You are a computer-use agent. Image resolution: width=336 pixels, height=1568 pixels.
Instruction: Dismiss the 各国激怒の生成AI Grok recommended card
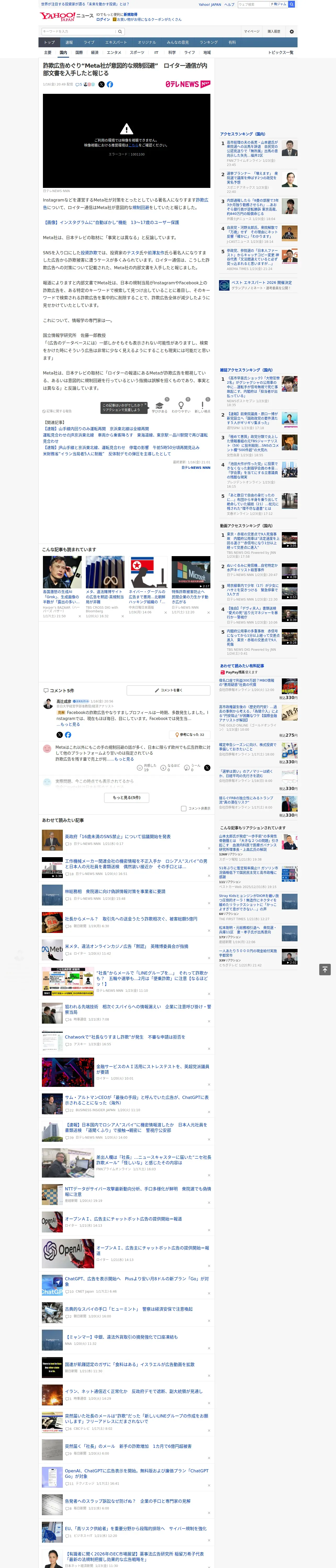click(79, 616)
